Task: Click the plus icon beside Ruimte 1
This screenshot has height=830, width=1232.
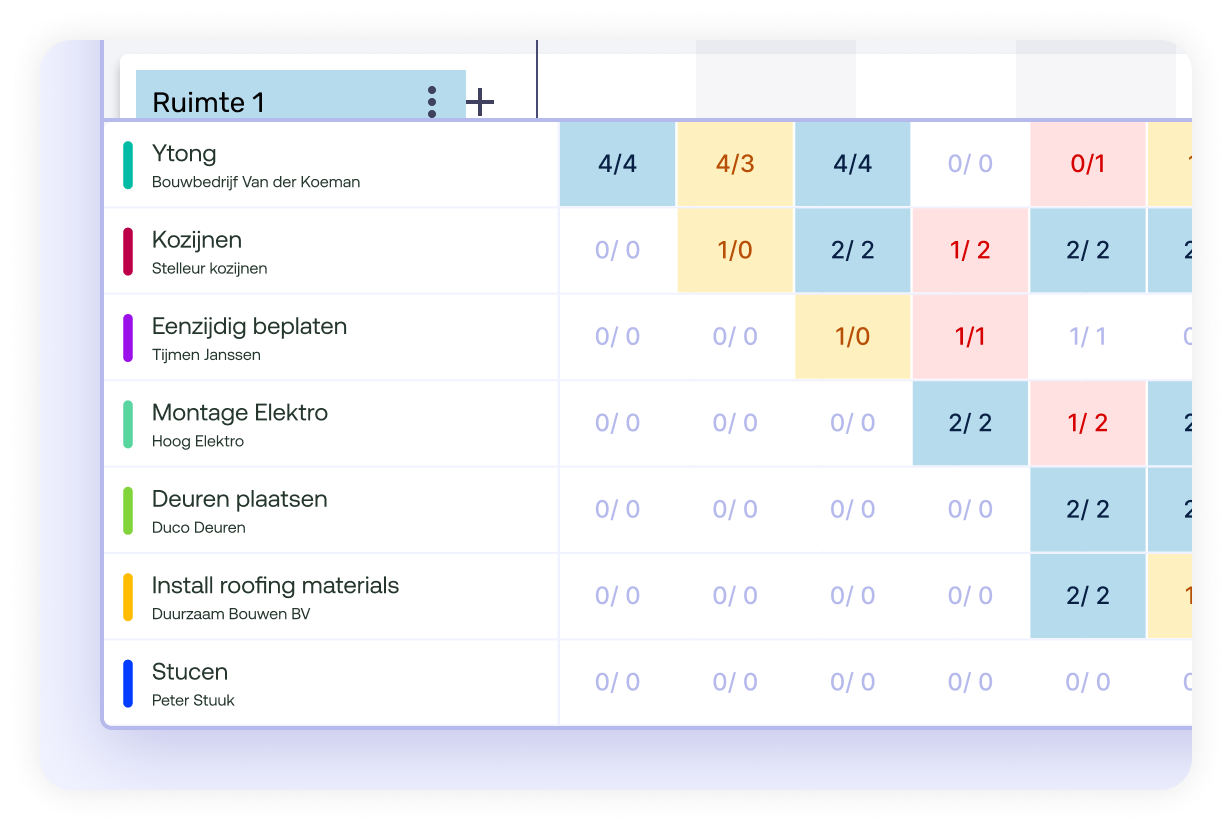Action: [481, 101]
